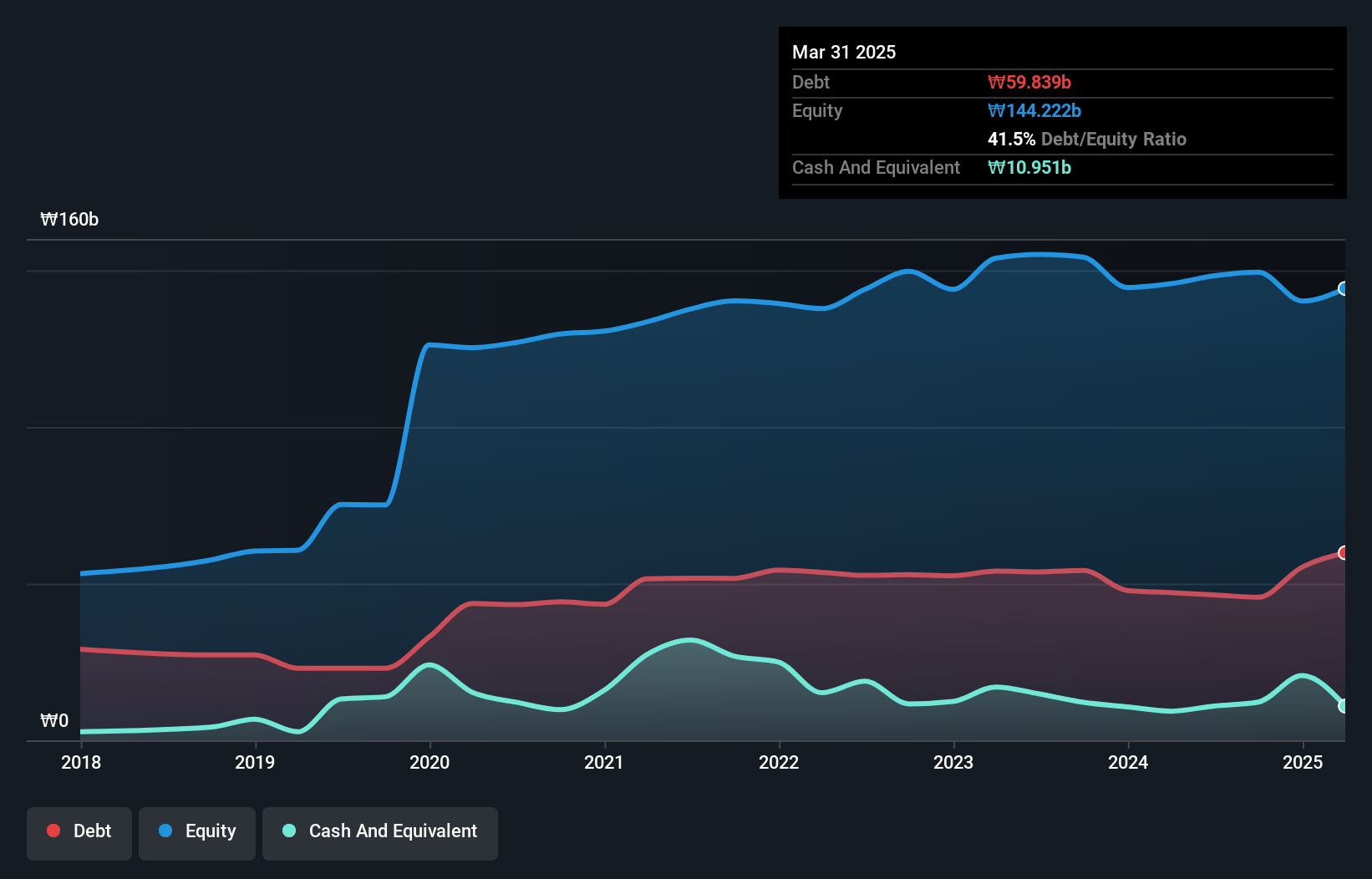Click the 41.5% Debt/Equity Ratio text
The width and height of the screenshot is (1372, 879).
pyautogui.click(x=1087, y=140)
